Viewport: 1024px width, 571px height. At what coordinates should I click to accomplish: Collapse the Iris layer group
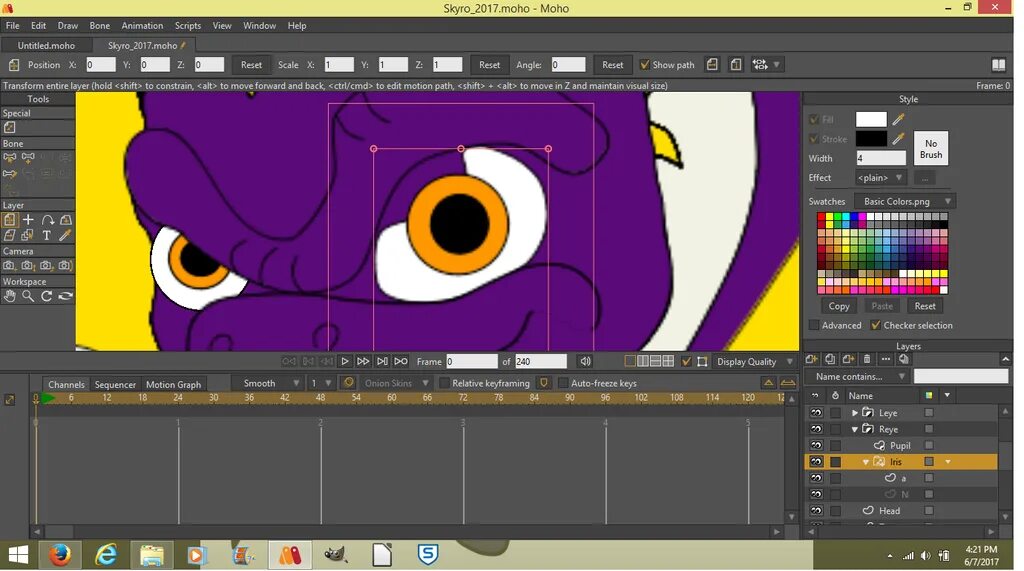(865, 462)
